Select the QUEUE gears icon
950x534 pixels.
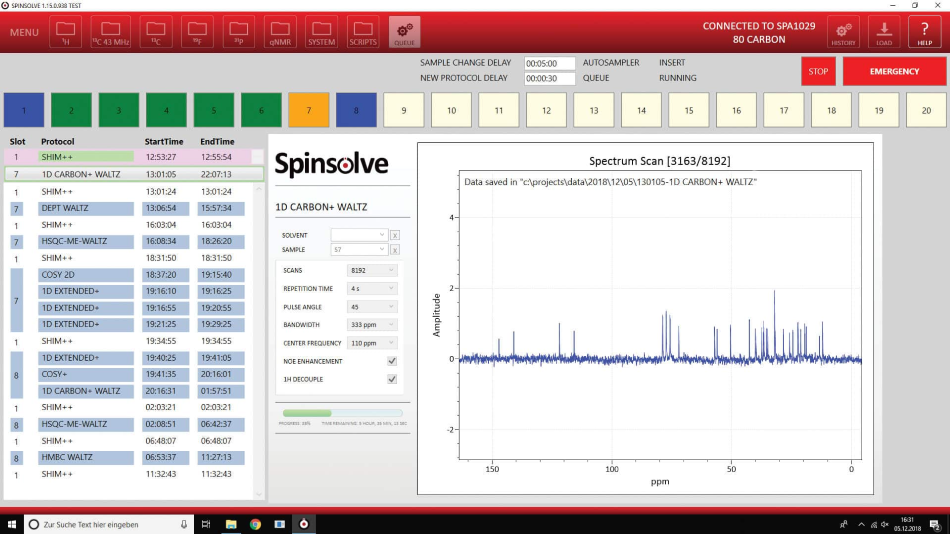(404, 32)
